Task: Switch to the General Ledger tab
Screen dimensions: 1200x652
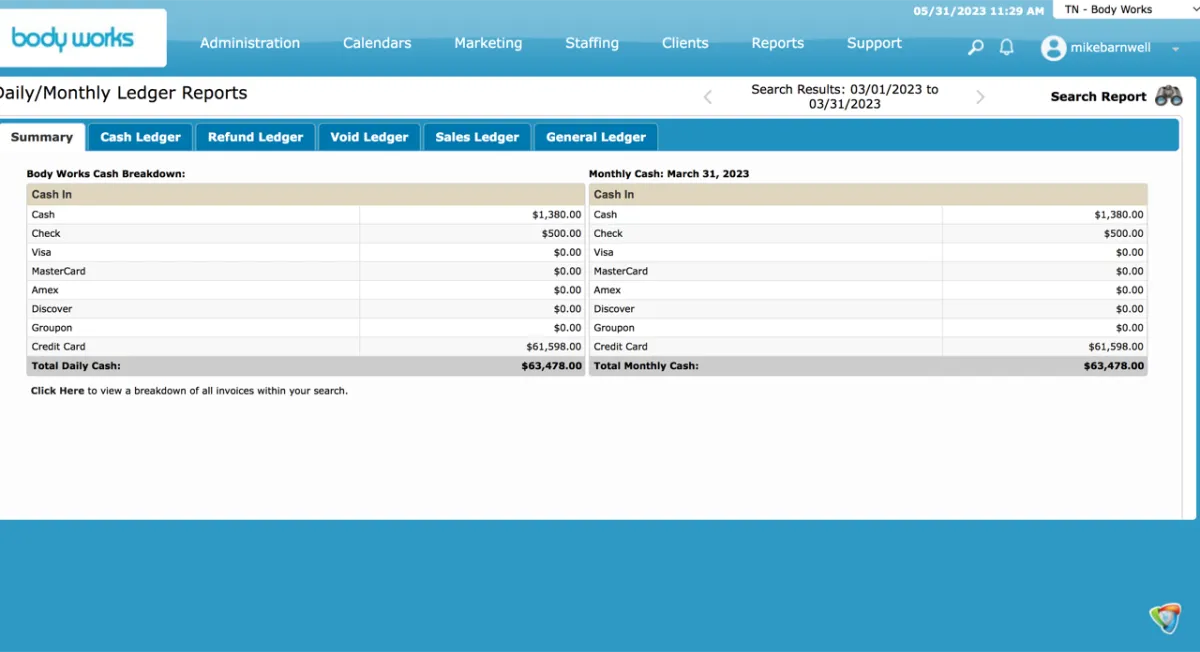Action: [x=596, y=137]
